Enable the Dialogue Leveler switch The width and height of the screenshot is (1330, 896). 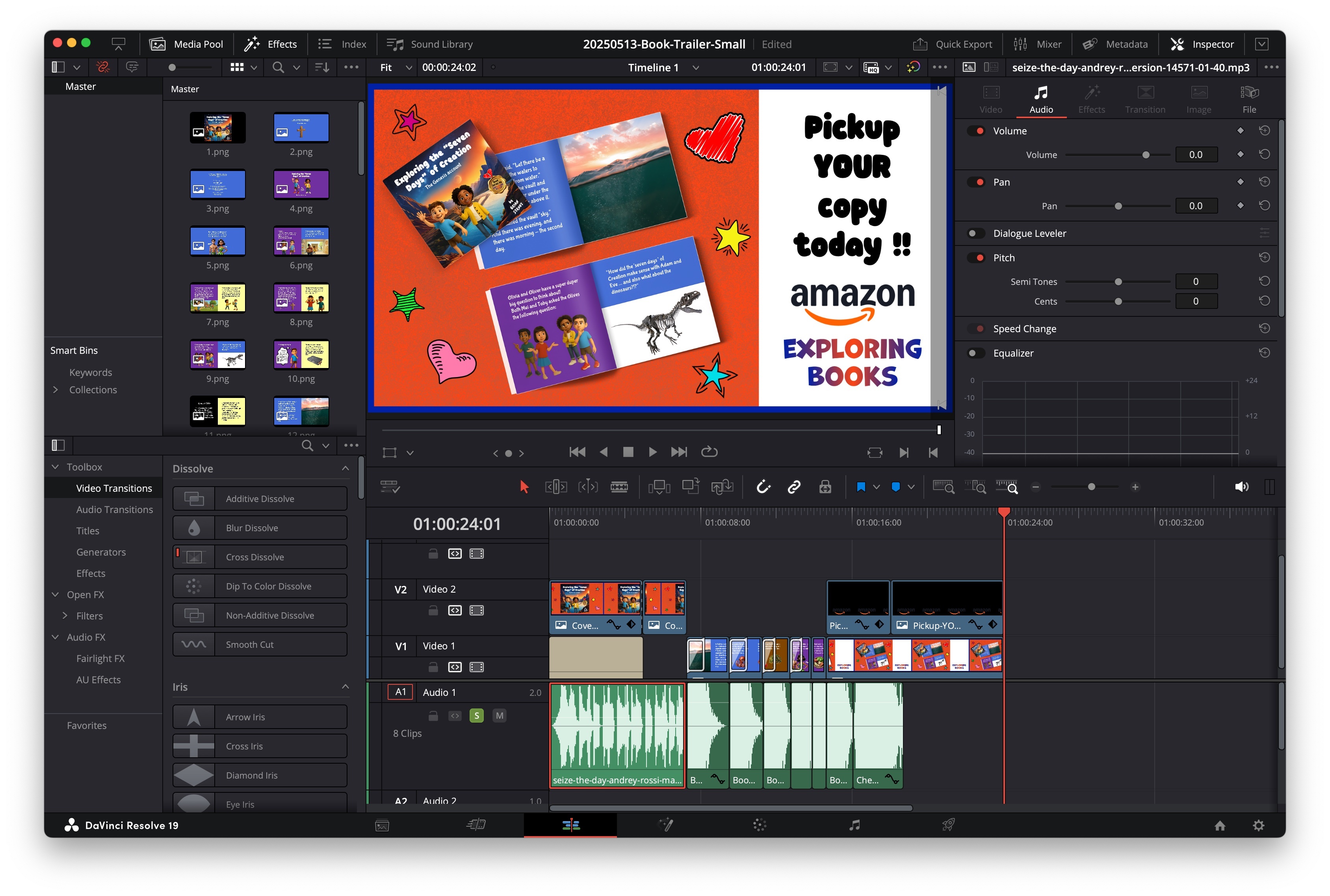coord(976,233)
